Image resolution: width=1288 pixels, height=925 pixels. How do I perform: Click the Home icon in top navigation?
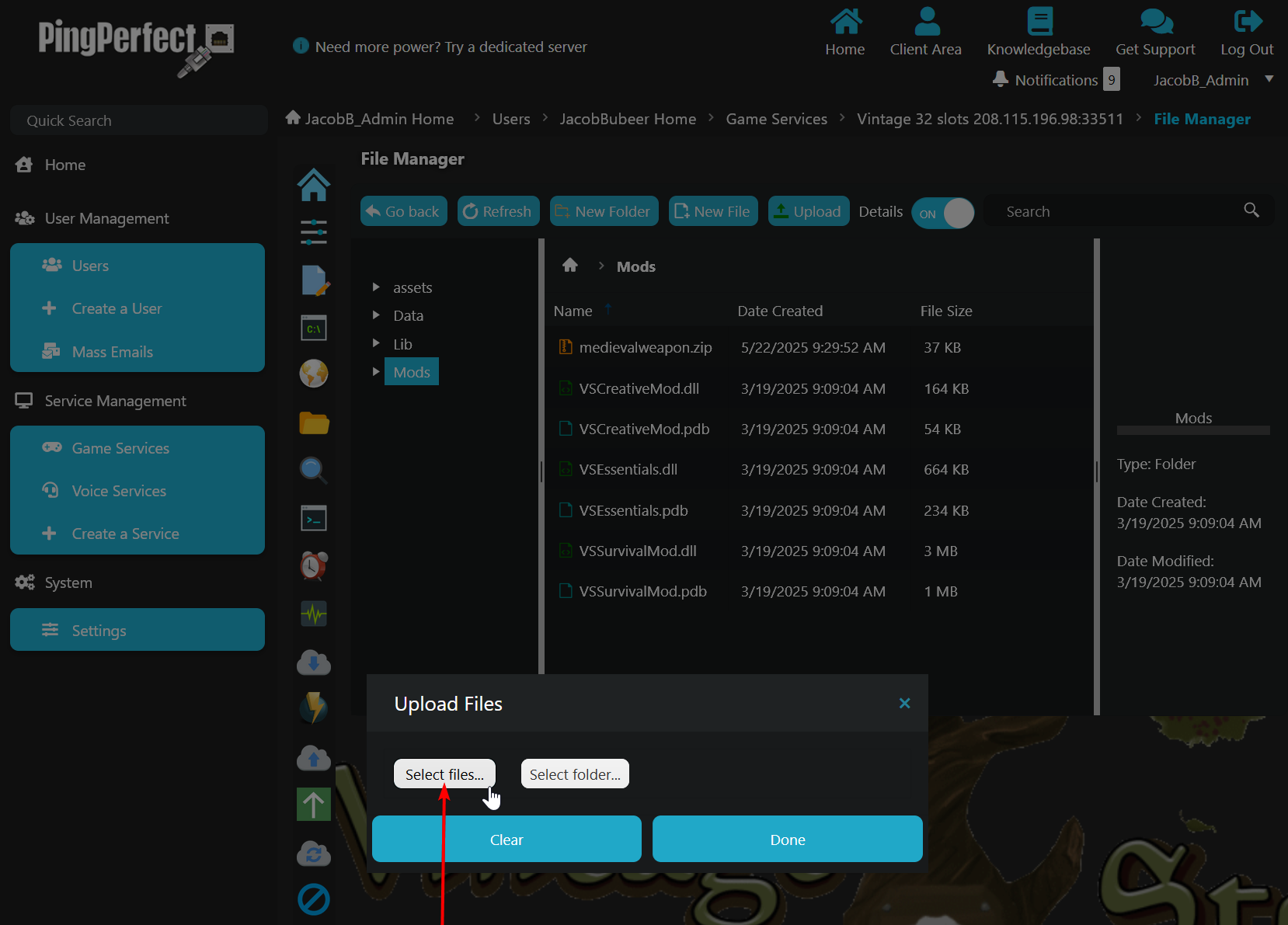tap(845, 22)
